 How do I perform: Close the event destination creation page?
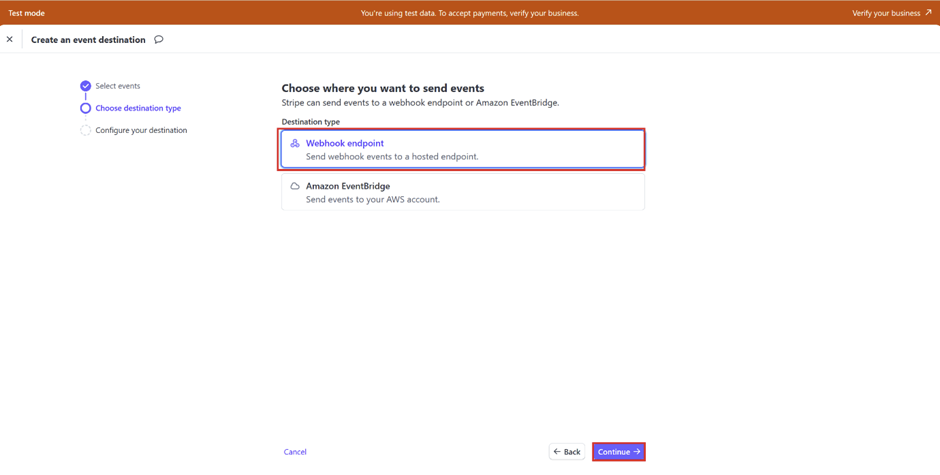tap(10, 40)
